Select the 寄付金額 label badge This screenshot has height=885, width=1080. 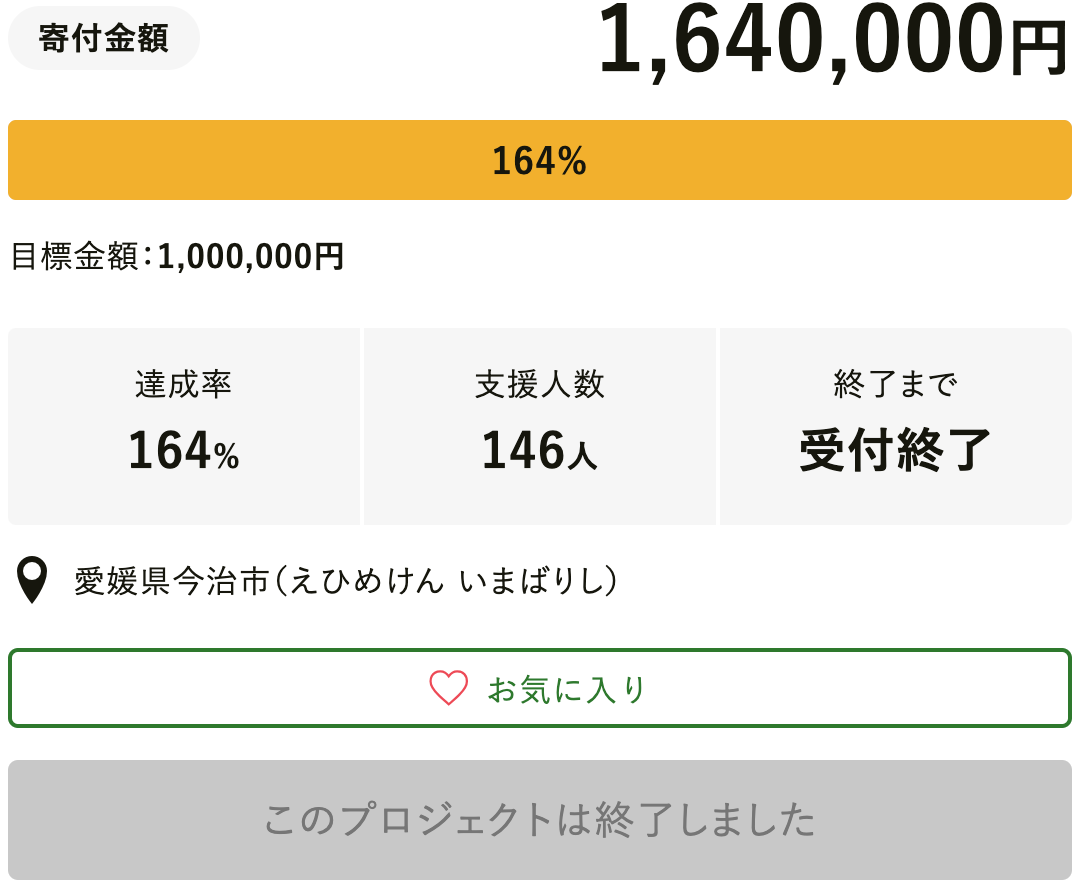click(104, 38)
